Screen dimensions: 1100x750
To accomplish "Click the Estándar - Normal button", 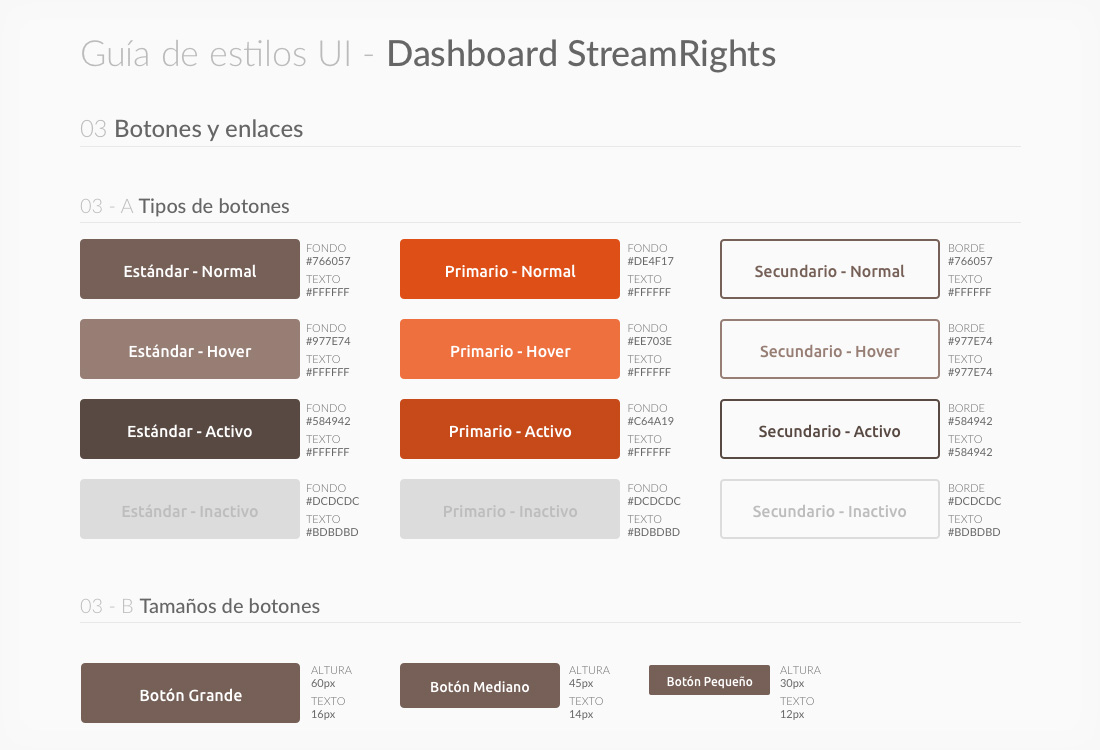I will [190, 270].
